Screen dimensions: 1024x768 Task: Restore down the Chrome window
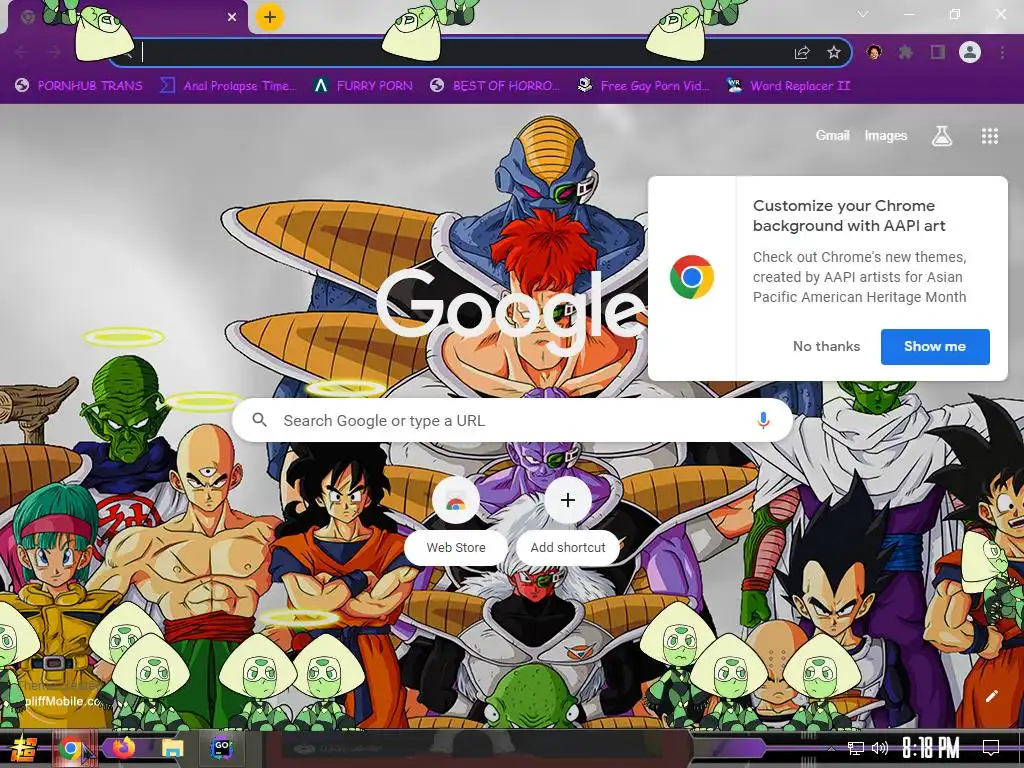(x=955, y=14)
